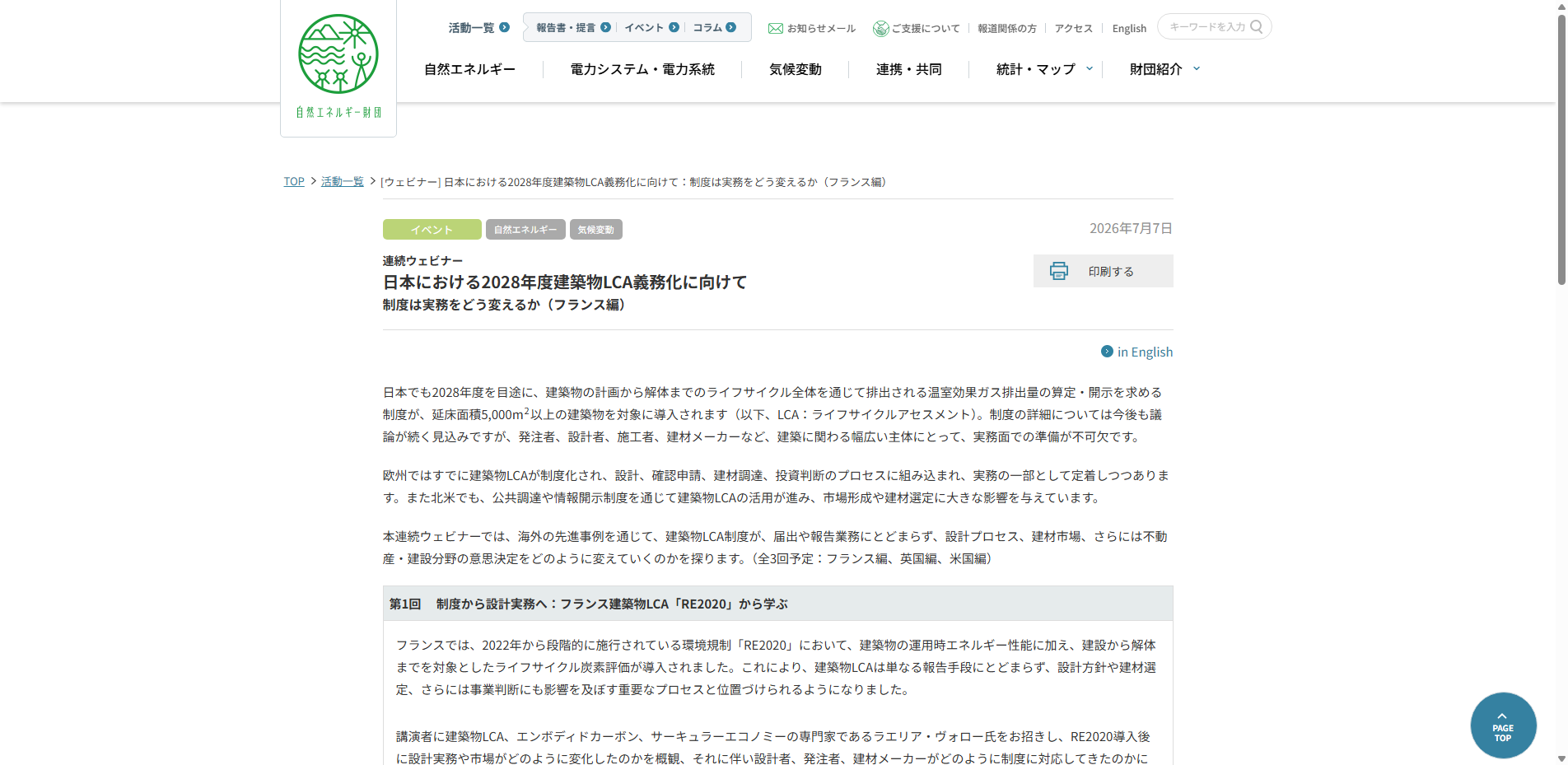Switch site to English in header
This screenshot has width=1568, height=765.
point(1129,29)
